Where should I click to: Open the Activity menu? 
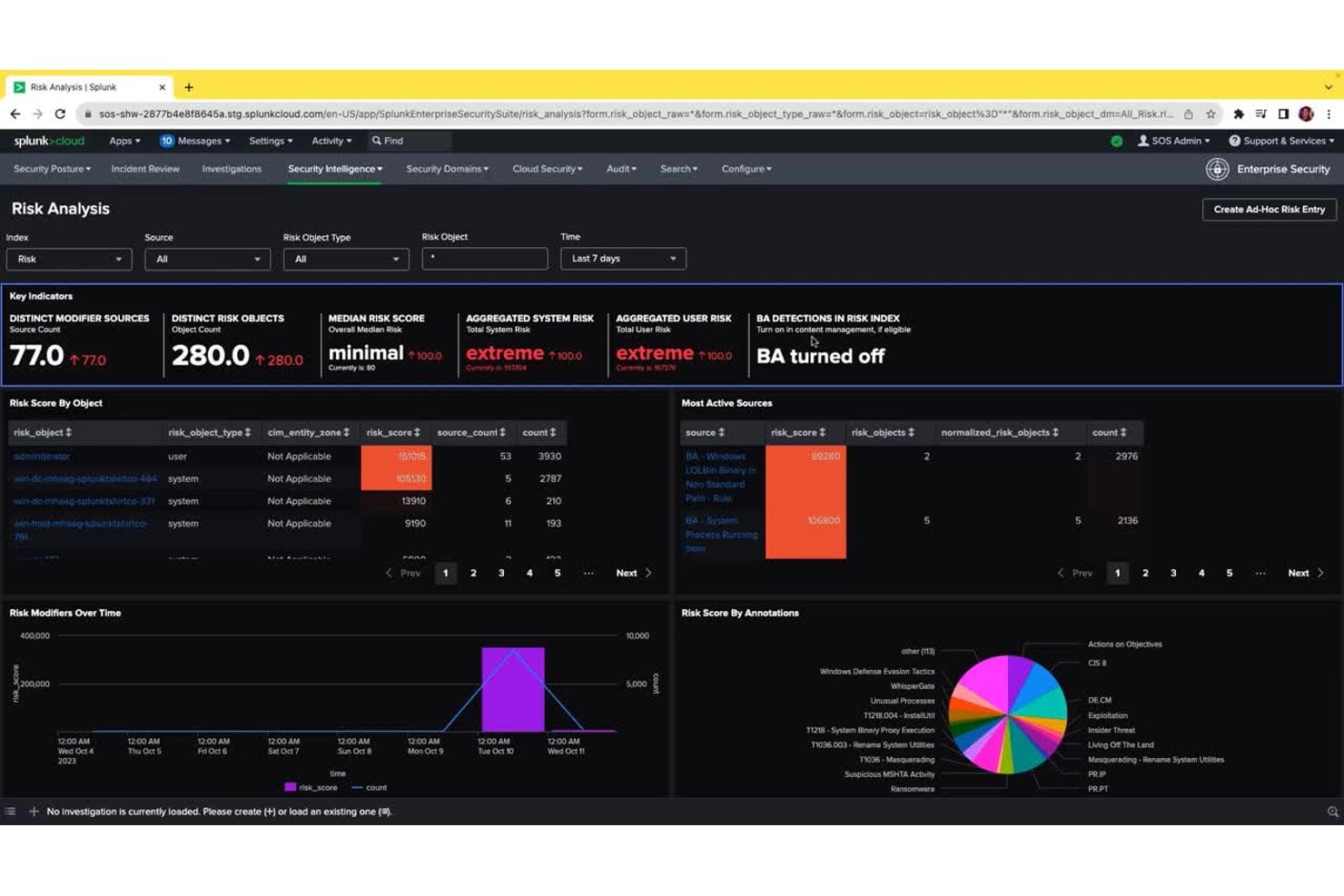(331, 141)
